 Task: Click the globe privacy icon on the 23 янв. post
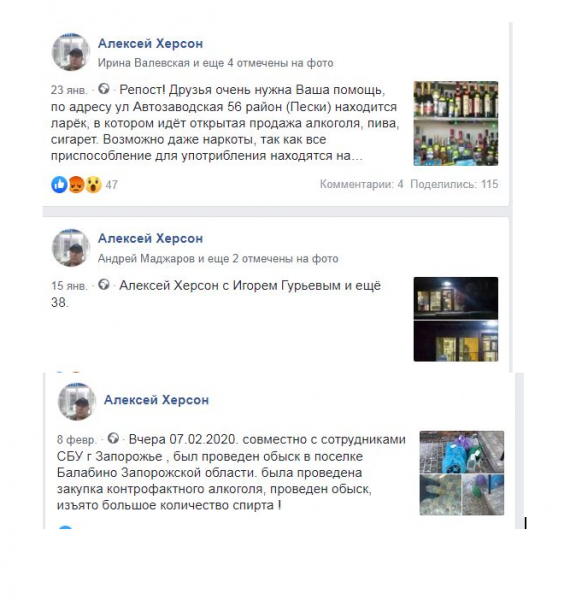(x=104, y=89)
